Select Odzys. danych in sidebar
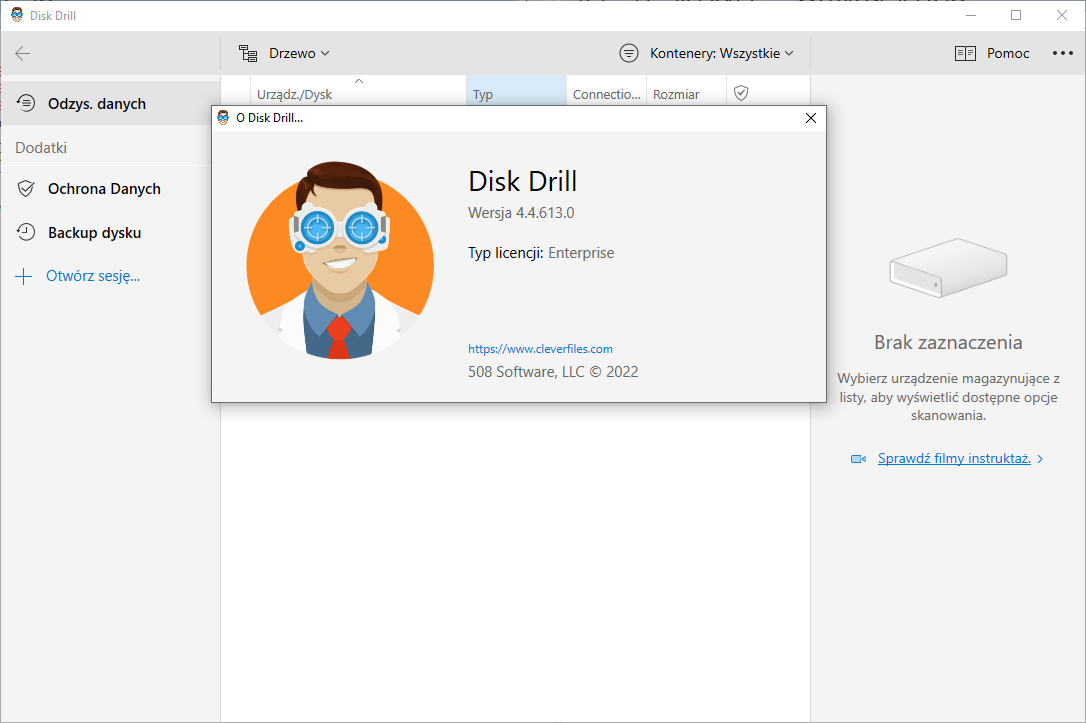Viewport: 1086px width, 723px height. [111, 103]
